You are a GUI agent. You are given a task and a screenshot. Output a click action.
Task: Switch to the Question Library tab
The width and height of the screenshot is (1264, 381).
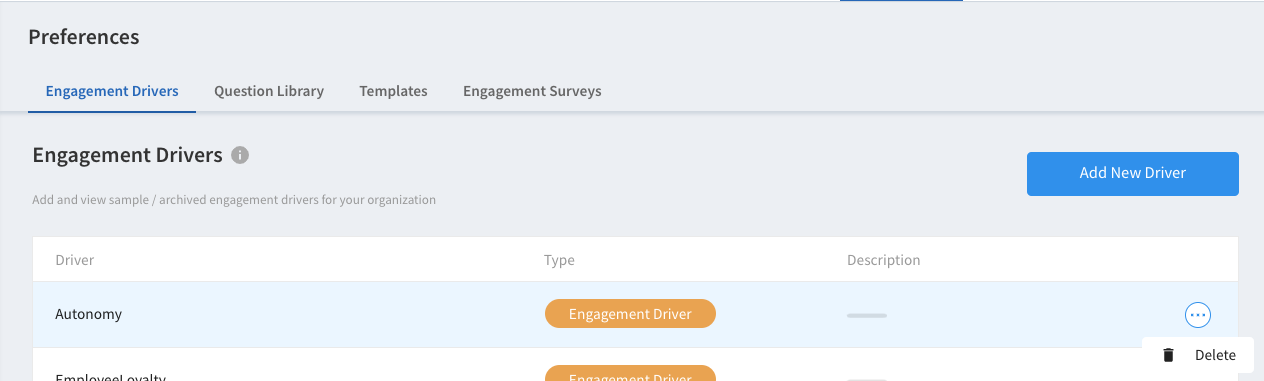pyautogui.click(x=269, y=91)
